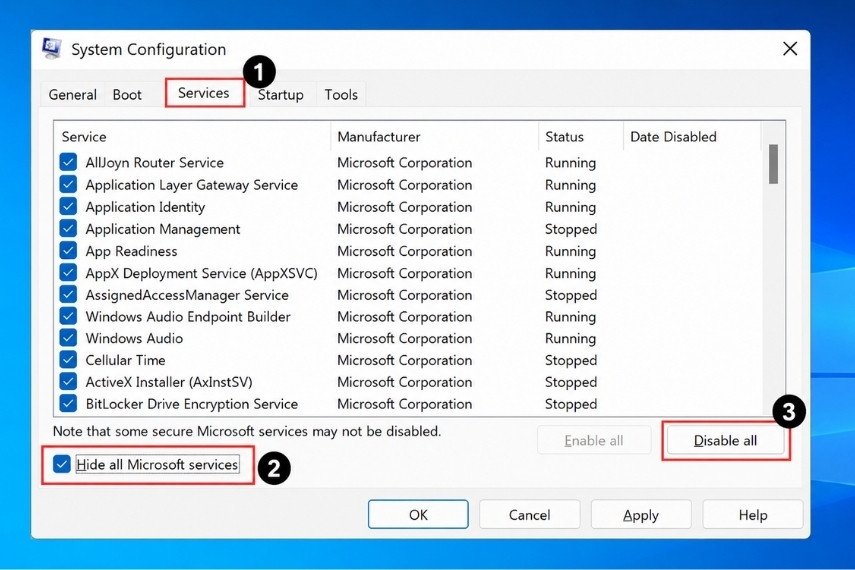Select the Application Layer Gateway Service name
855x570 pixels.
click(x=191, y=185)
